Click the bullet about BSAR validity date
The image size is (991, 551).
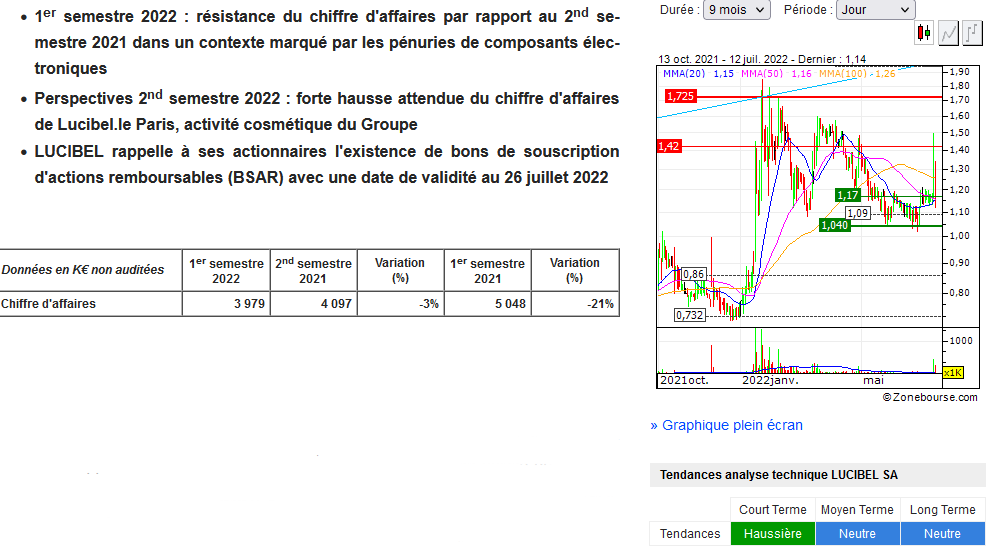[x=327, y=164]
